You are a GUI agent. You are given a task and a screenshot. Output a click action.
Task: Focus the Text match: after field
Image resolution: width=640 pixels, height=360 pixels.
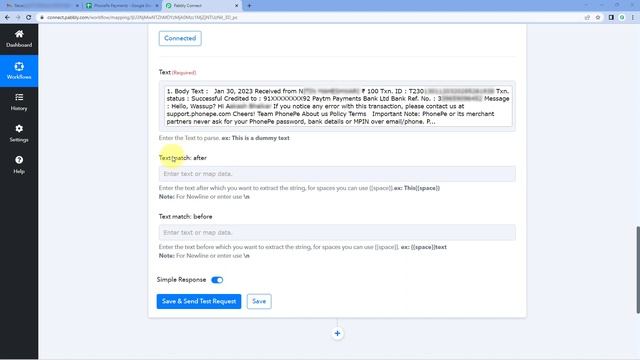(337, 174)
